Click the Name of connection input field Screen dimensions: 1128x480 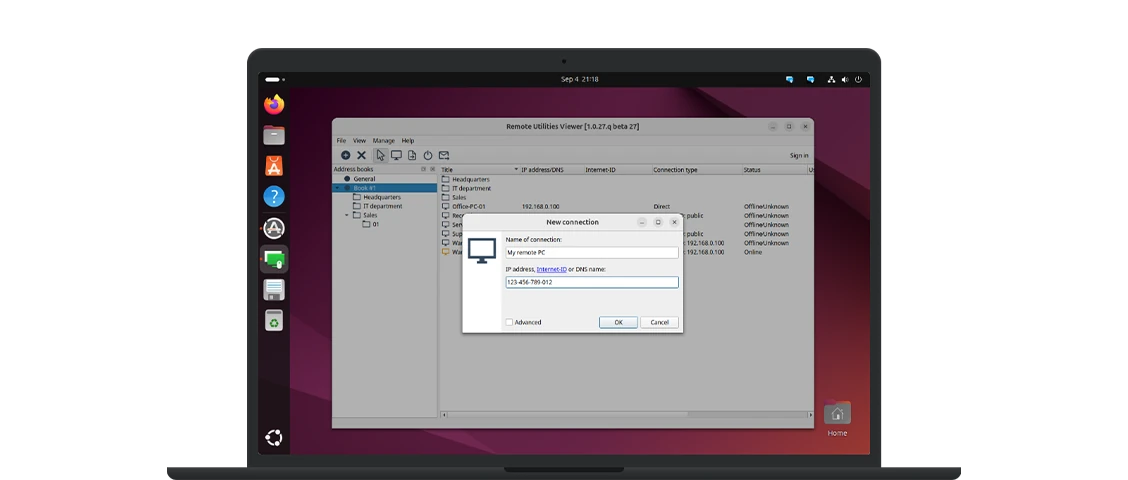click(591, 253)
